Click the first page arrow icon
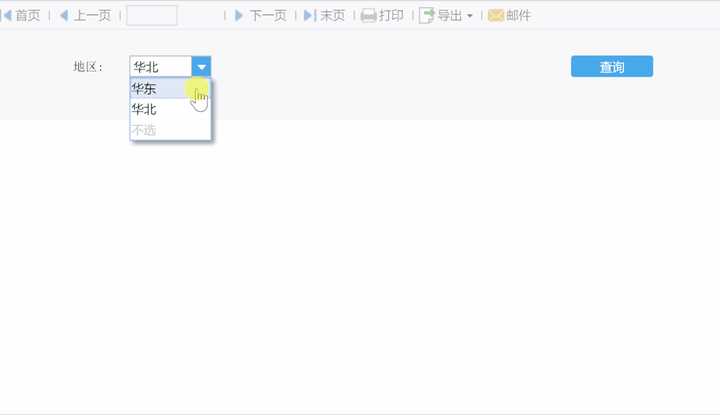 point(6,15)
